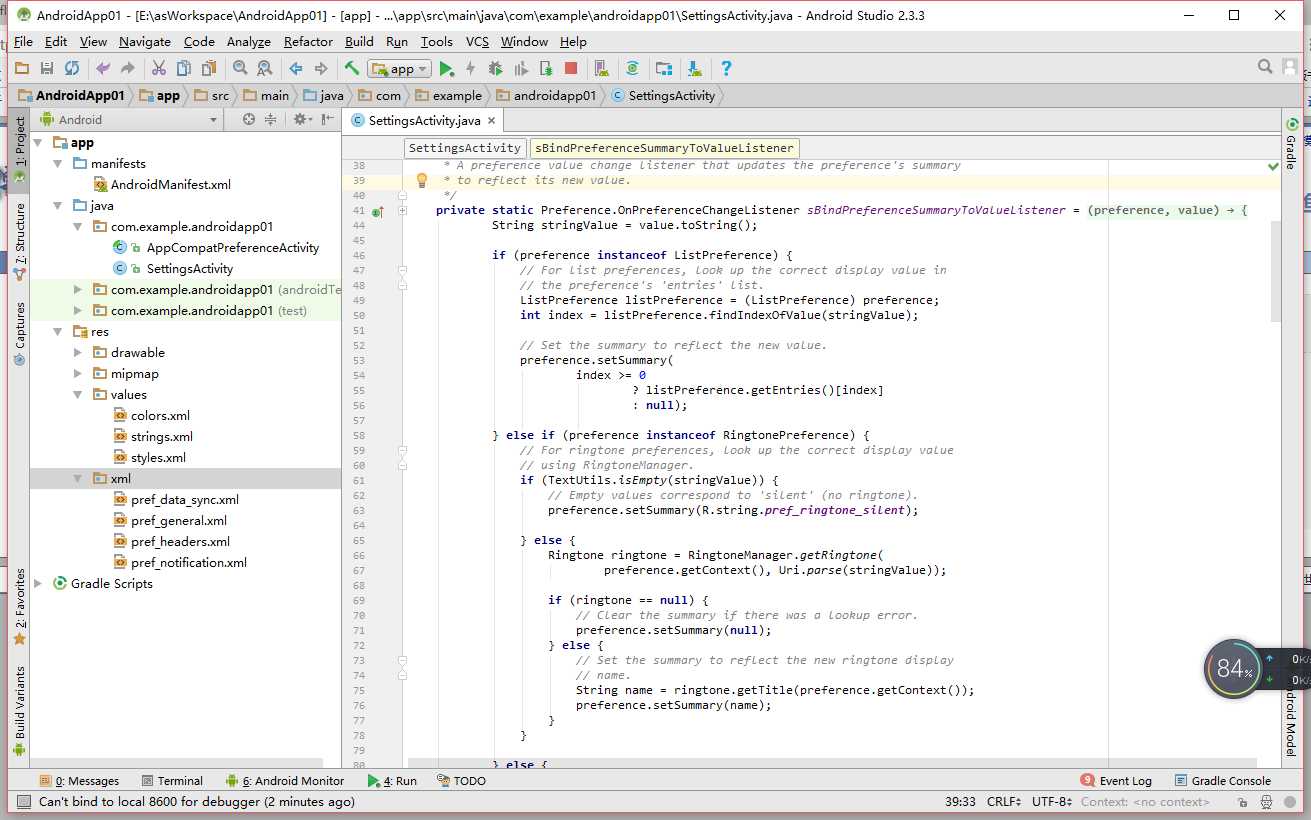Navigate back with the blue left arrow
Screen dimensions: 1311x820
tap(296, 68)
